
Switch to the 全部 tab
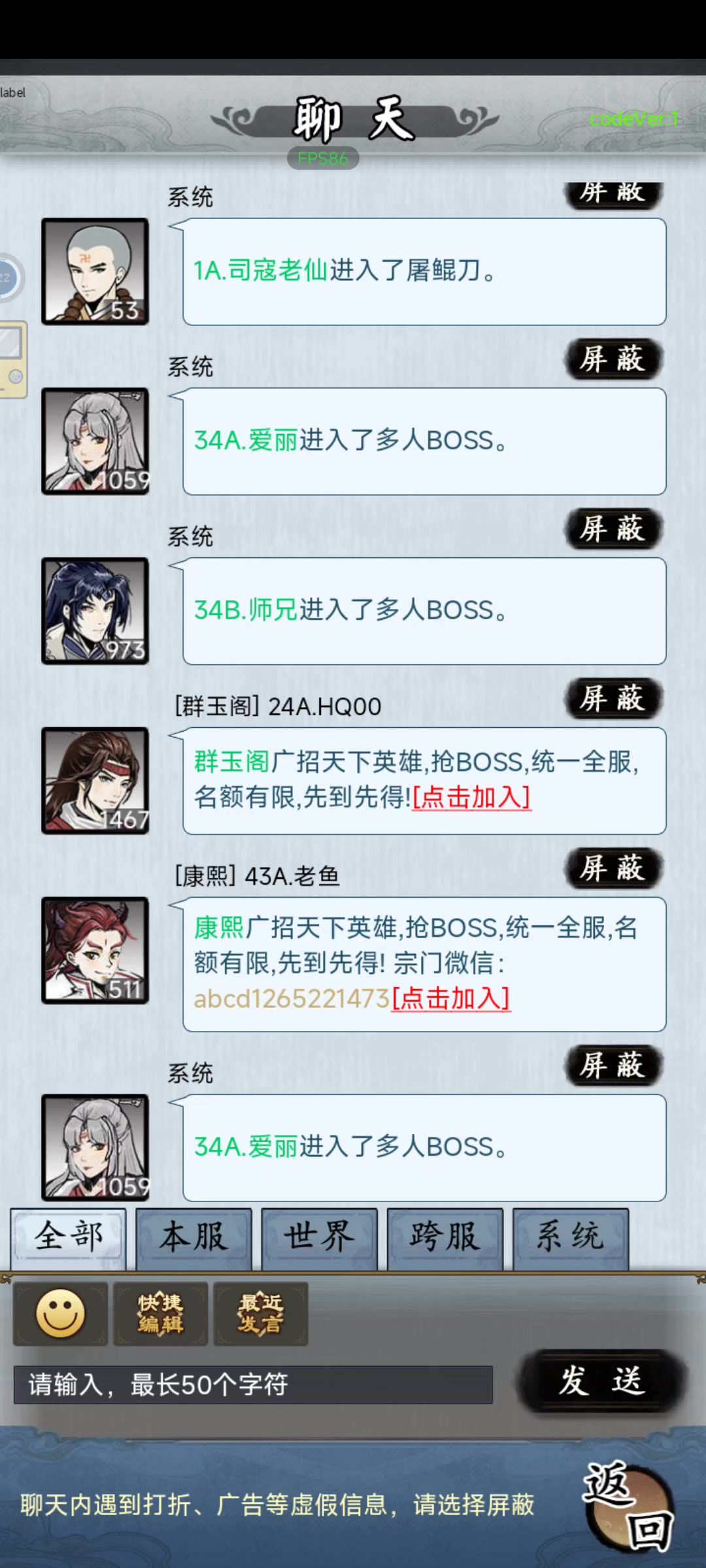click(x=69, y=1238)
